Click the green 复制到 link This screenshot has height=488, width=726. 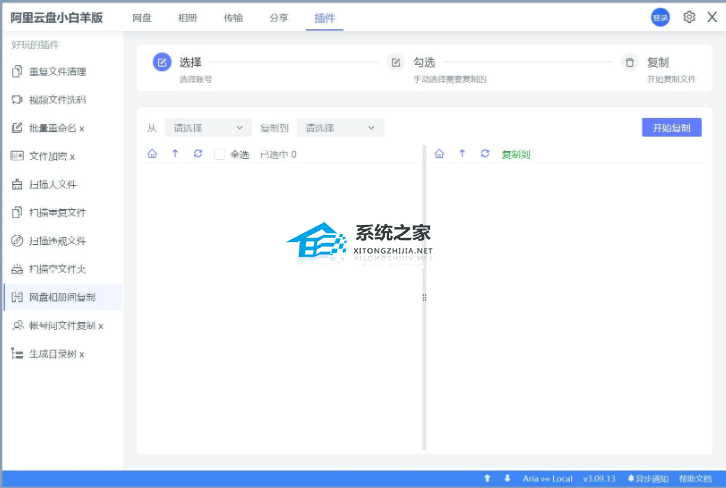coord(516,155)
